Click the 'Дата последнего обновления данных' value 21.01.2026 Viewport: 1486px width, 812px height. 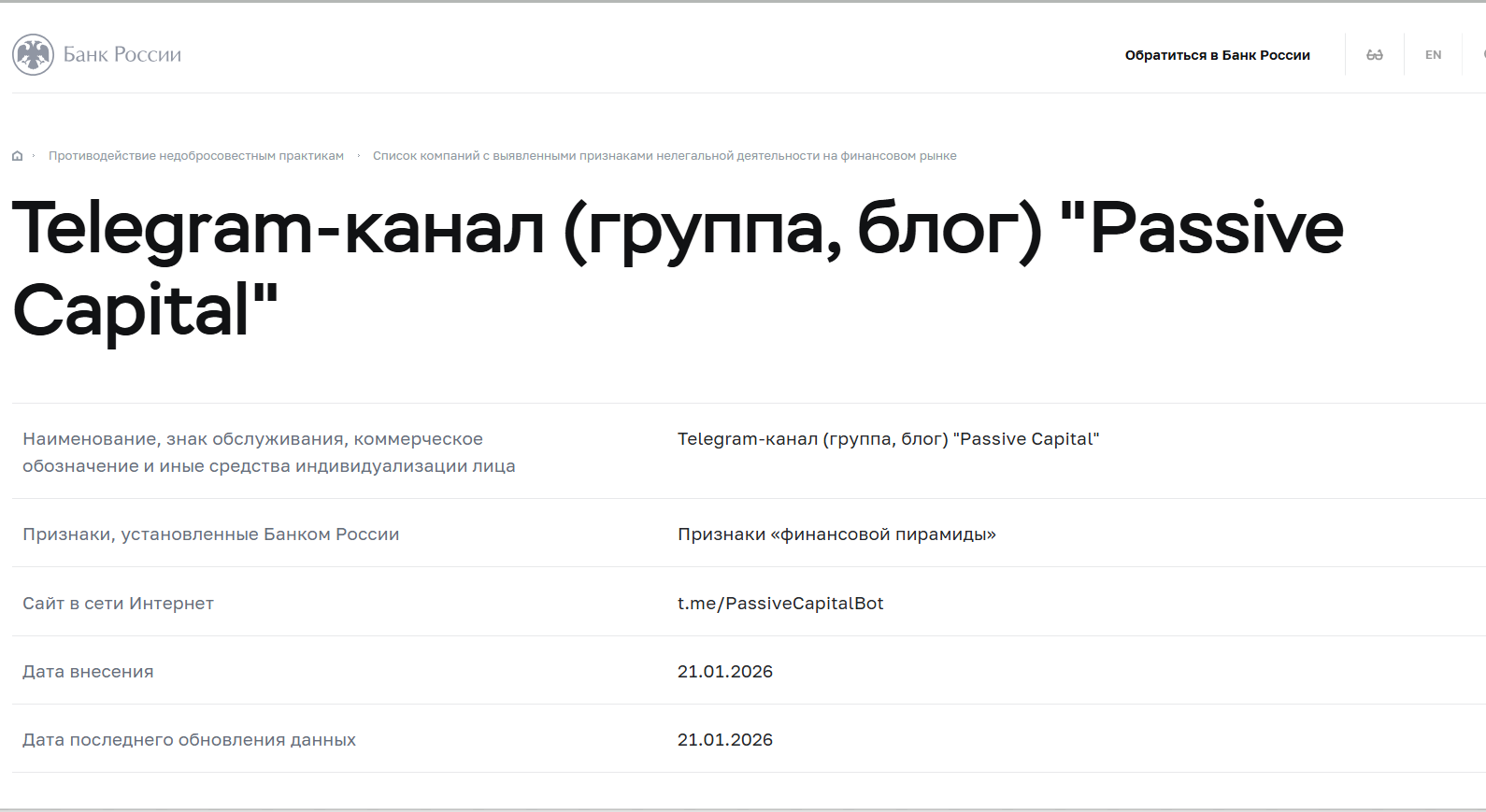(x=725, y=740)
